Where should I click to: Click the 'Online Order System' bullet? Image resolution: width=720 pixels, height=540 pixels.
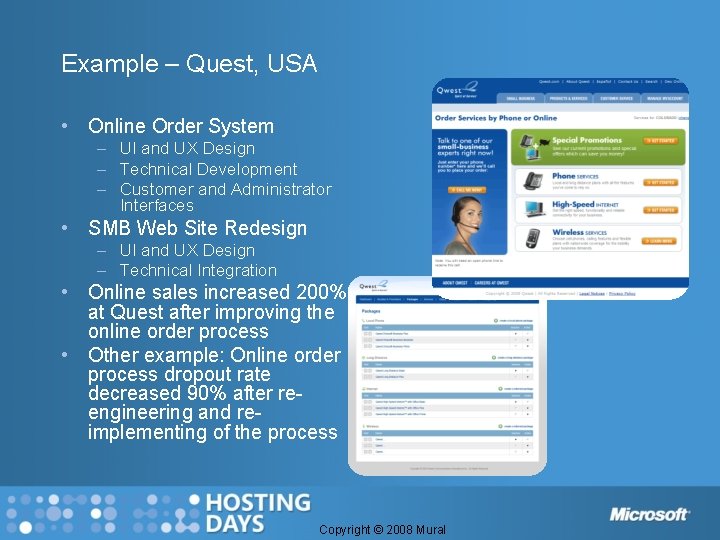[x=181, y=126]
